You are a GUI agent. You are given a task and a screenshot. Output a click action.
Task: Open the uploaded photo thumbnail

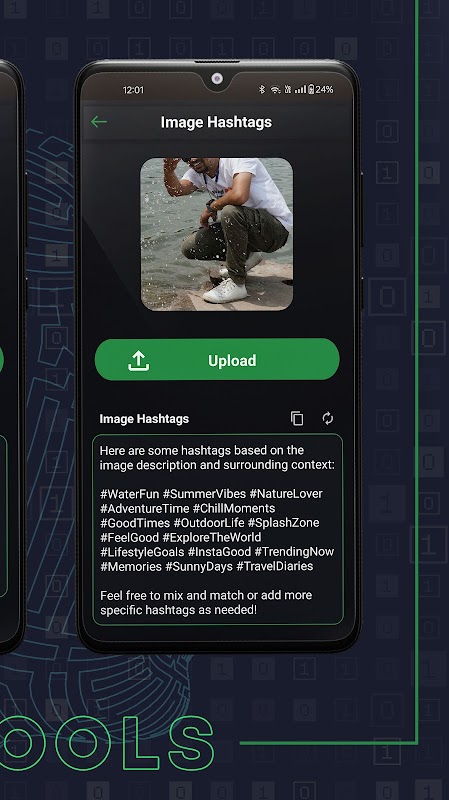tap(217, 234)
